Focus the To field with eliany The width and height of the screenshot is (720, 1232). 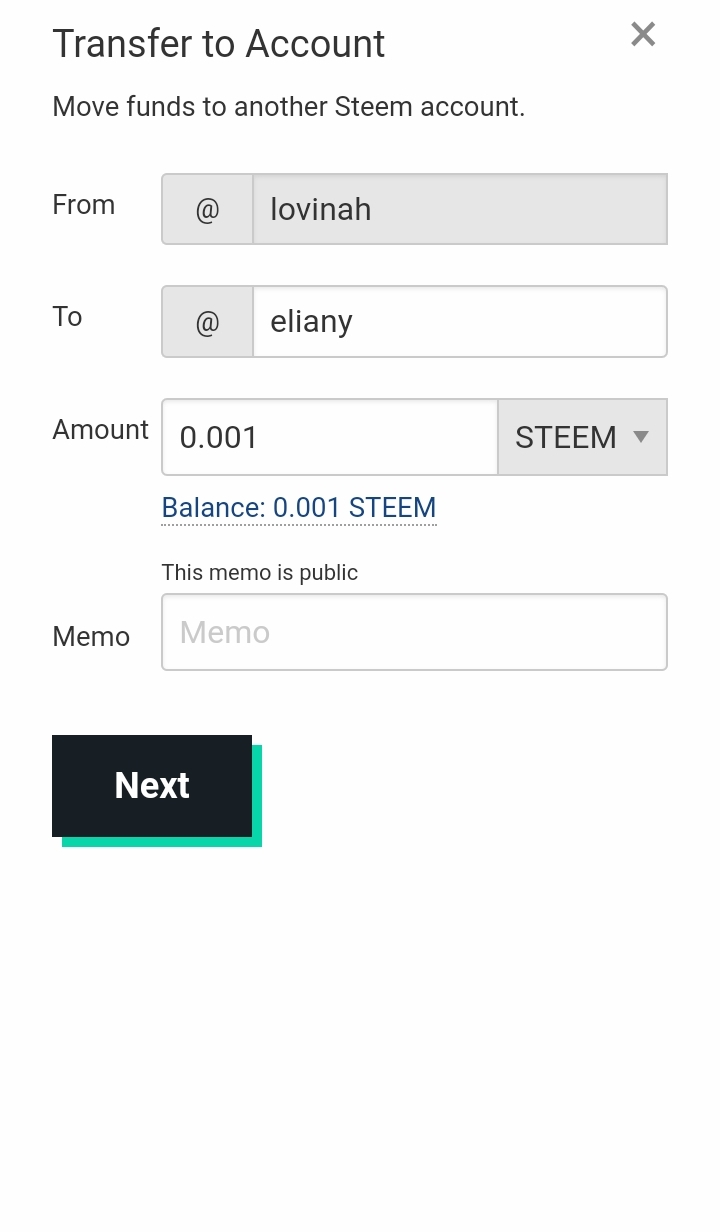[x=459, y=322]
